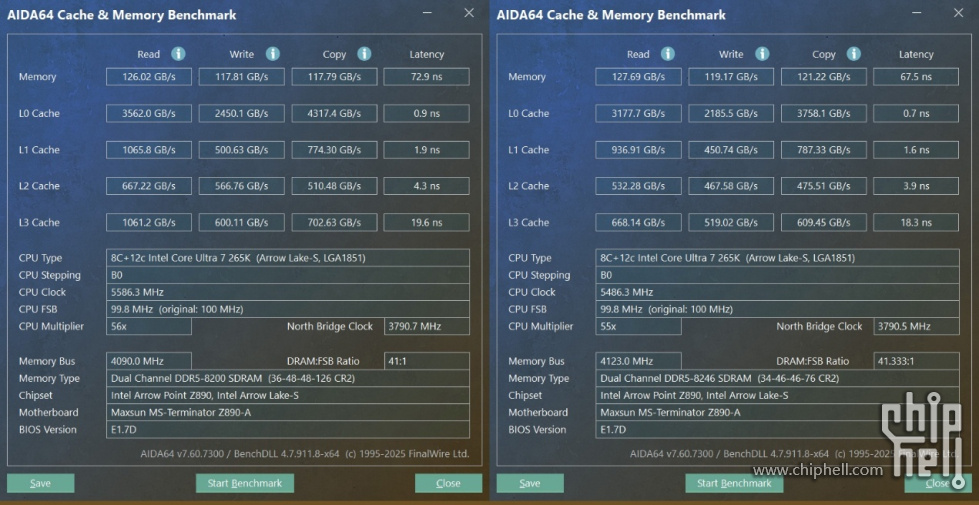The width and height of the screenshot is (979, 505).
Task: Close the left benchmark window via Close button
Action: [448, 483]
